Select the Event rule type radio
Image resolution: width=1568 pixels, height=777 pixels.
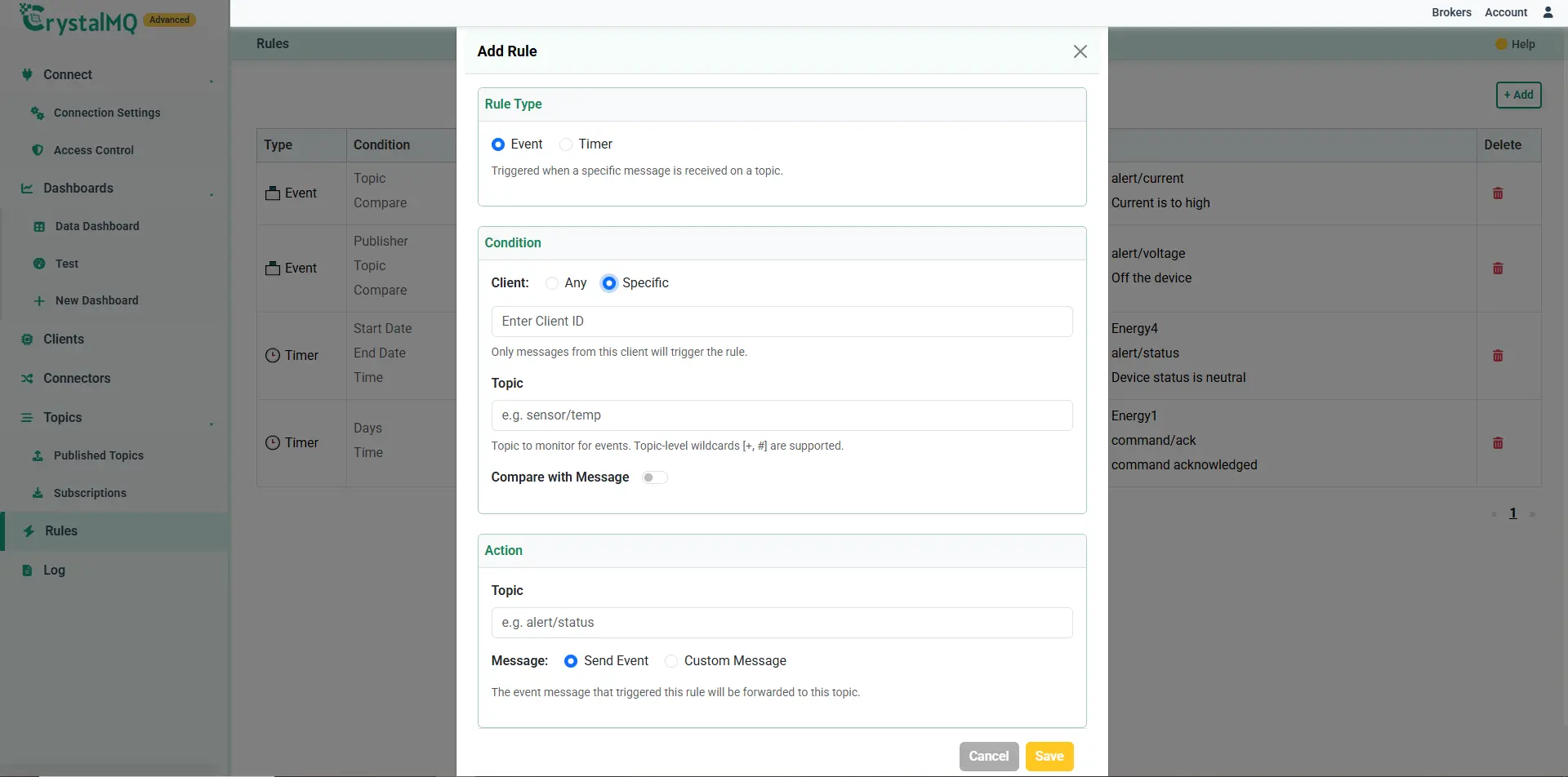click(x=498, y=144)
